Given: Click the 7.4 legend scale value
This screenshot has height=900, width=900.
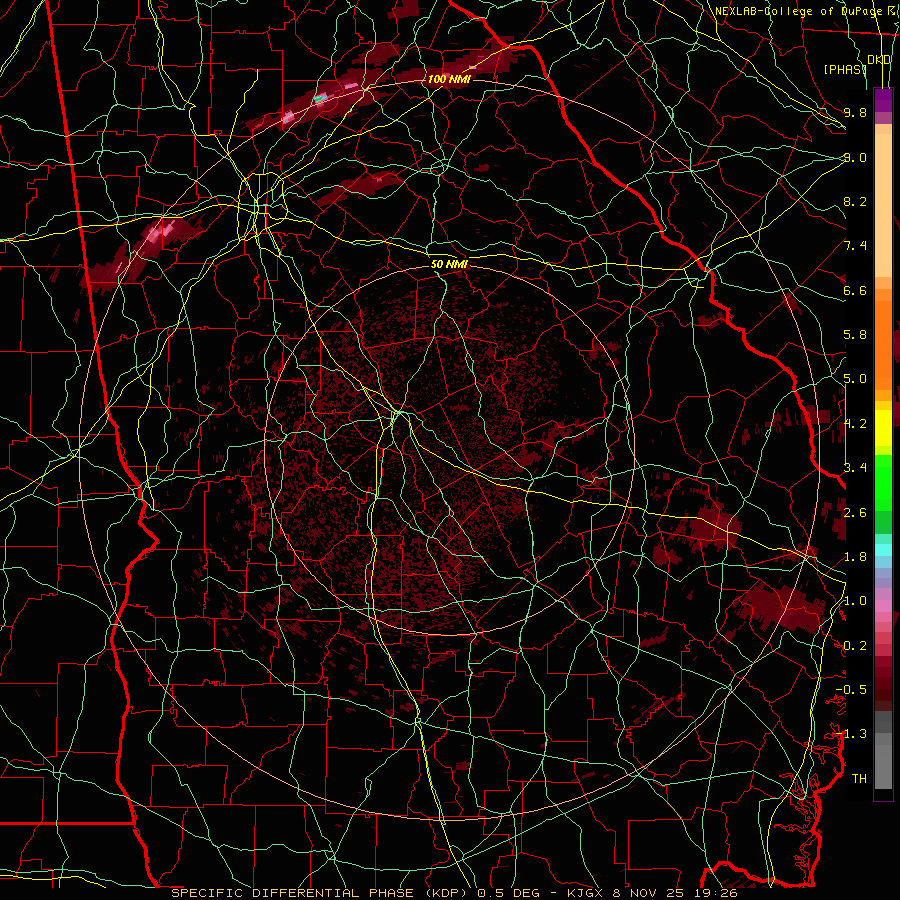Looking at the screenshot, I should pyautogui.click(x=855, y=246).
